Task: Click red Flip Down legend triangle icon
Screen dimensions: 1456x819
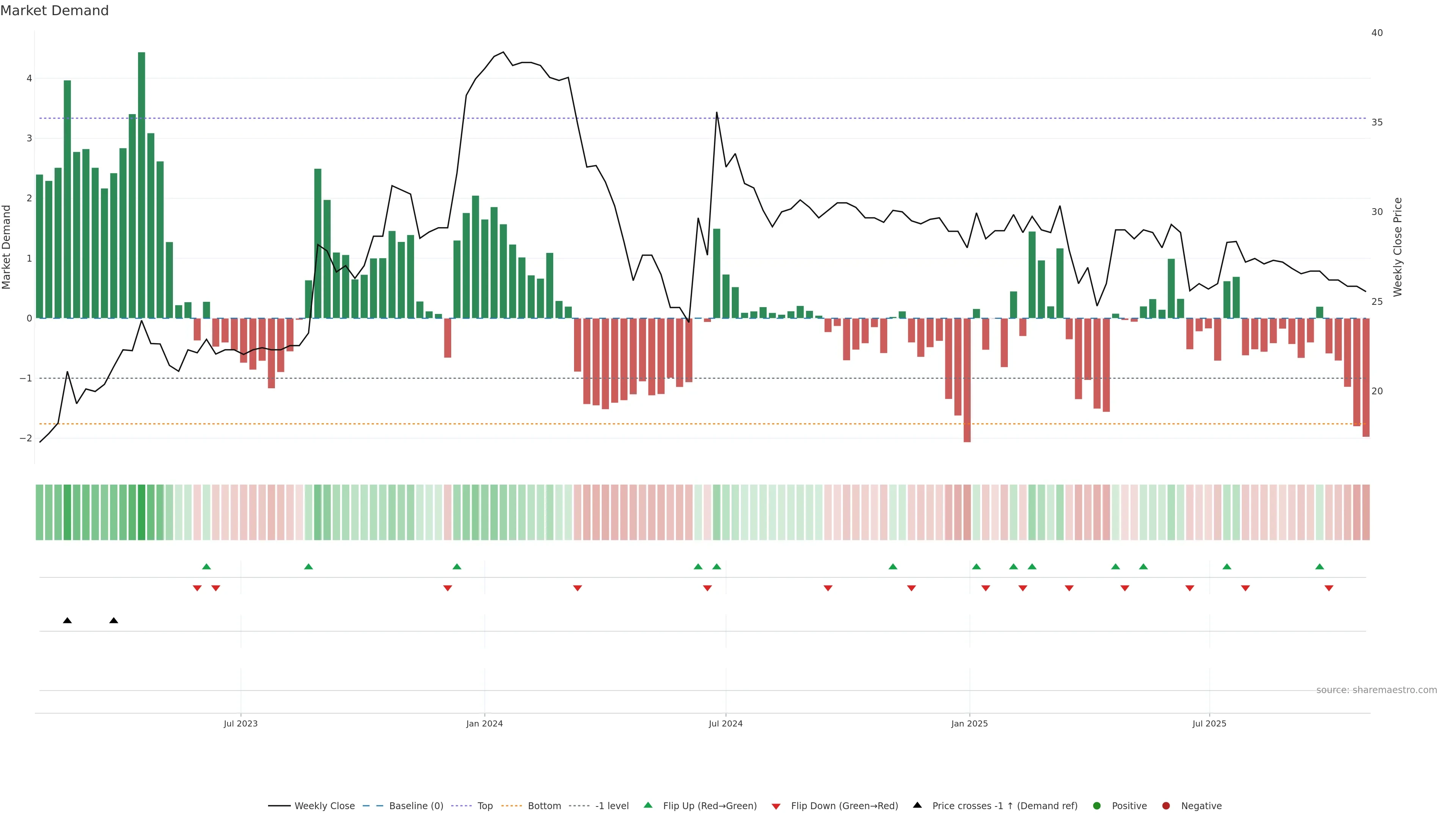Action: (776, 806)
